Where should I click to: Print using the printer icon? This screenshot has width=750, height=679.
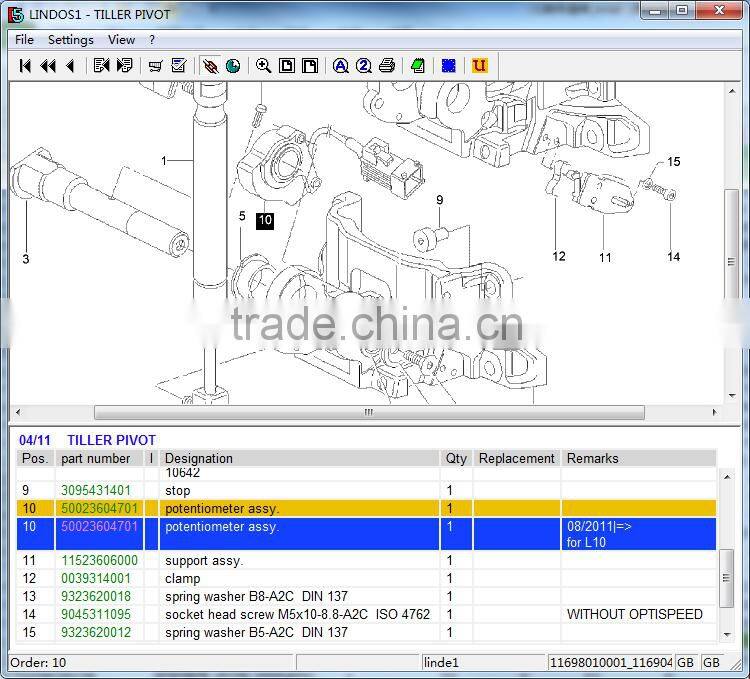point(387,66)
